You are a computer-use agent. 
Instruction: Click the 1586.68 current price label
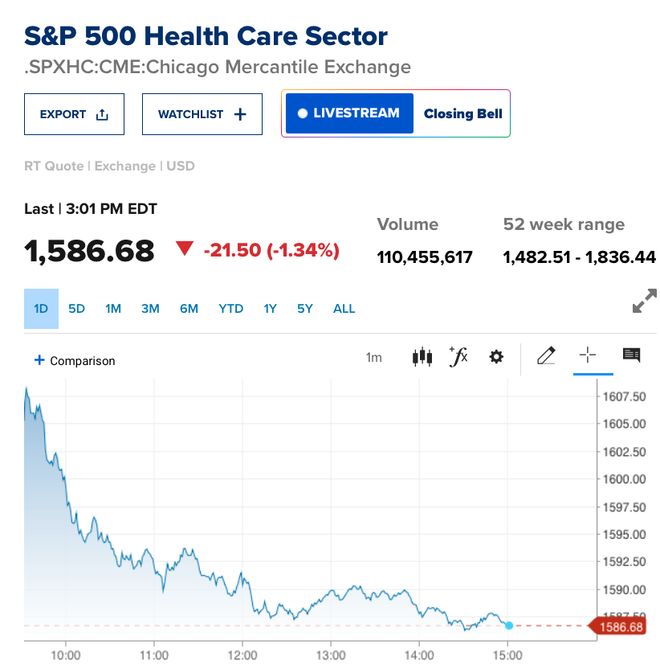coord(621,626)
